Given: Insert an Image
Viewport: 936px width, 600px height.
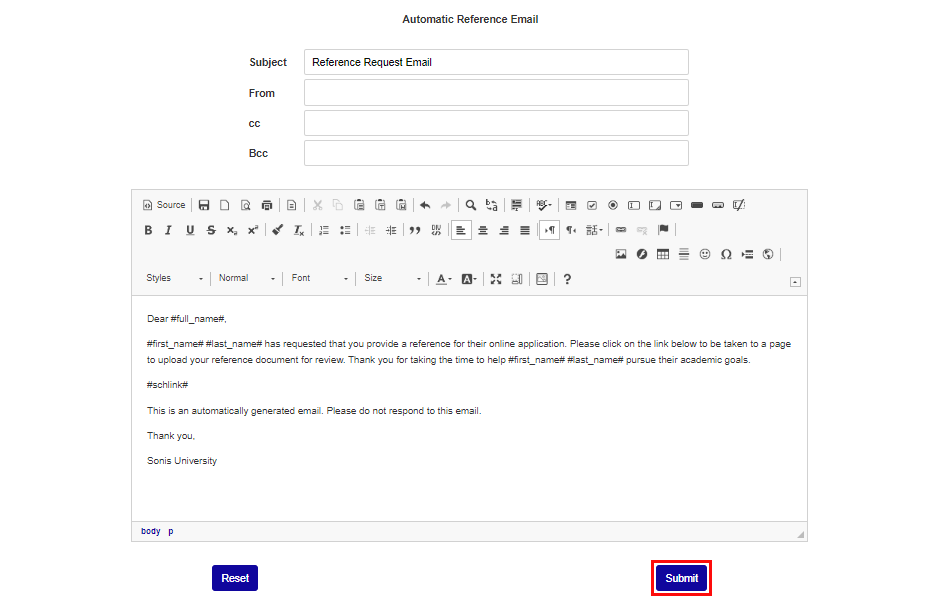Looking at the screenshot, I should [x=621, y=254].
